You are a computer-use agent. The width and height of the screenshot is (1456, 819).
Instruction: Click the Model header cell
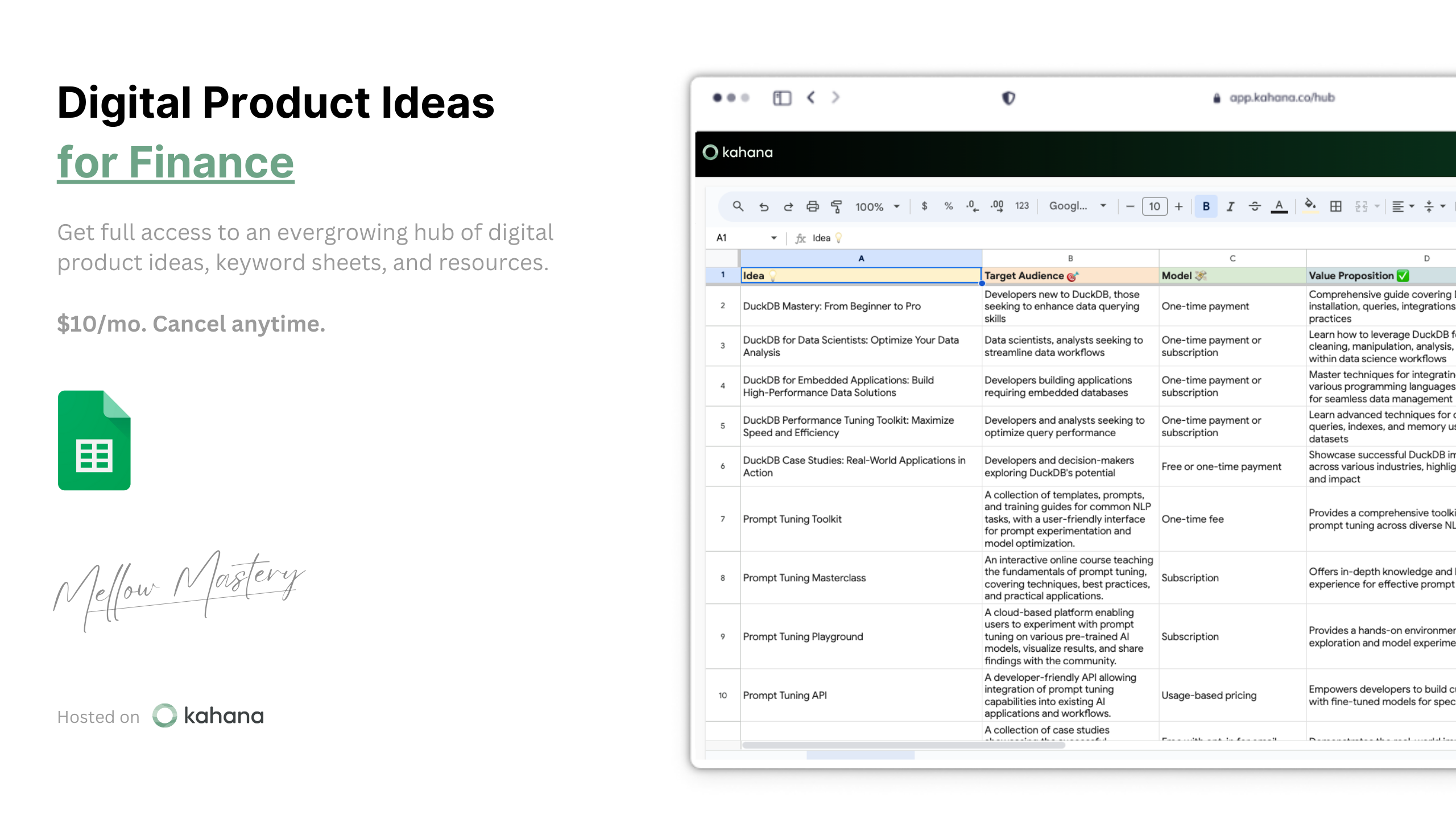click(x=1232, y=275)
